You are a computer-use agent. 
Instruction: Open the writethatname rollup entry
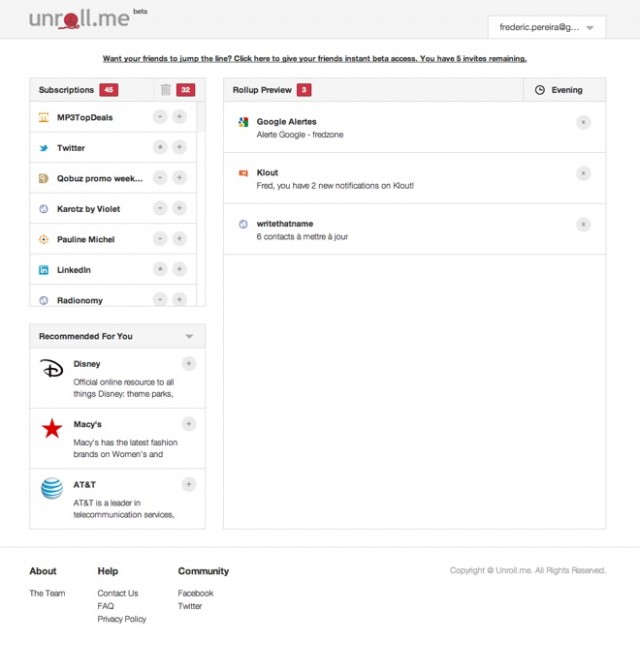415,229
